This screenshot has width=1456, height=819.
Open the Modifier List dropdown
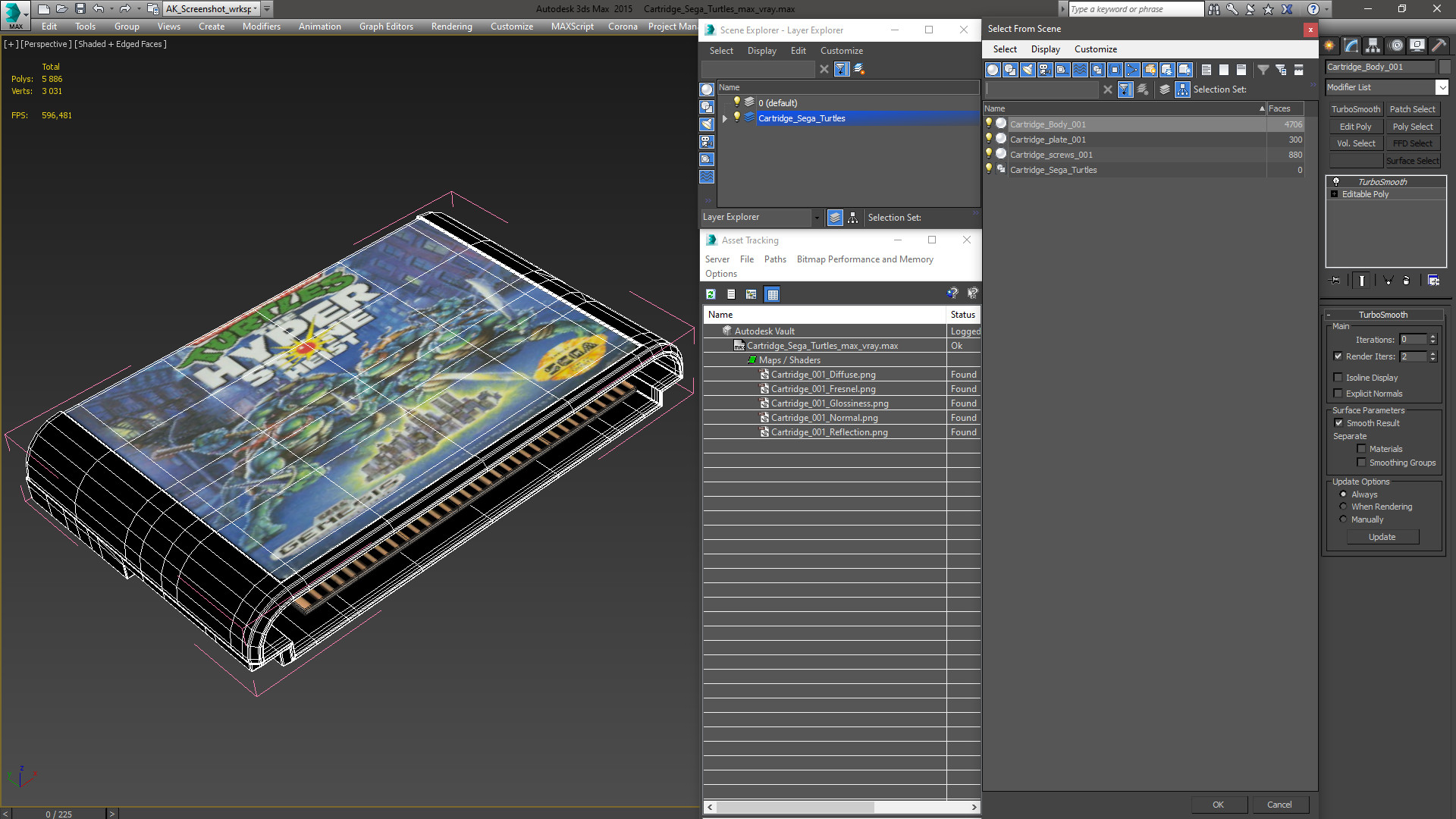pyautogui.click(x=1442, y=87)
